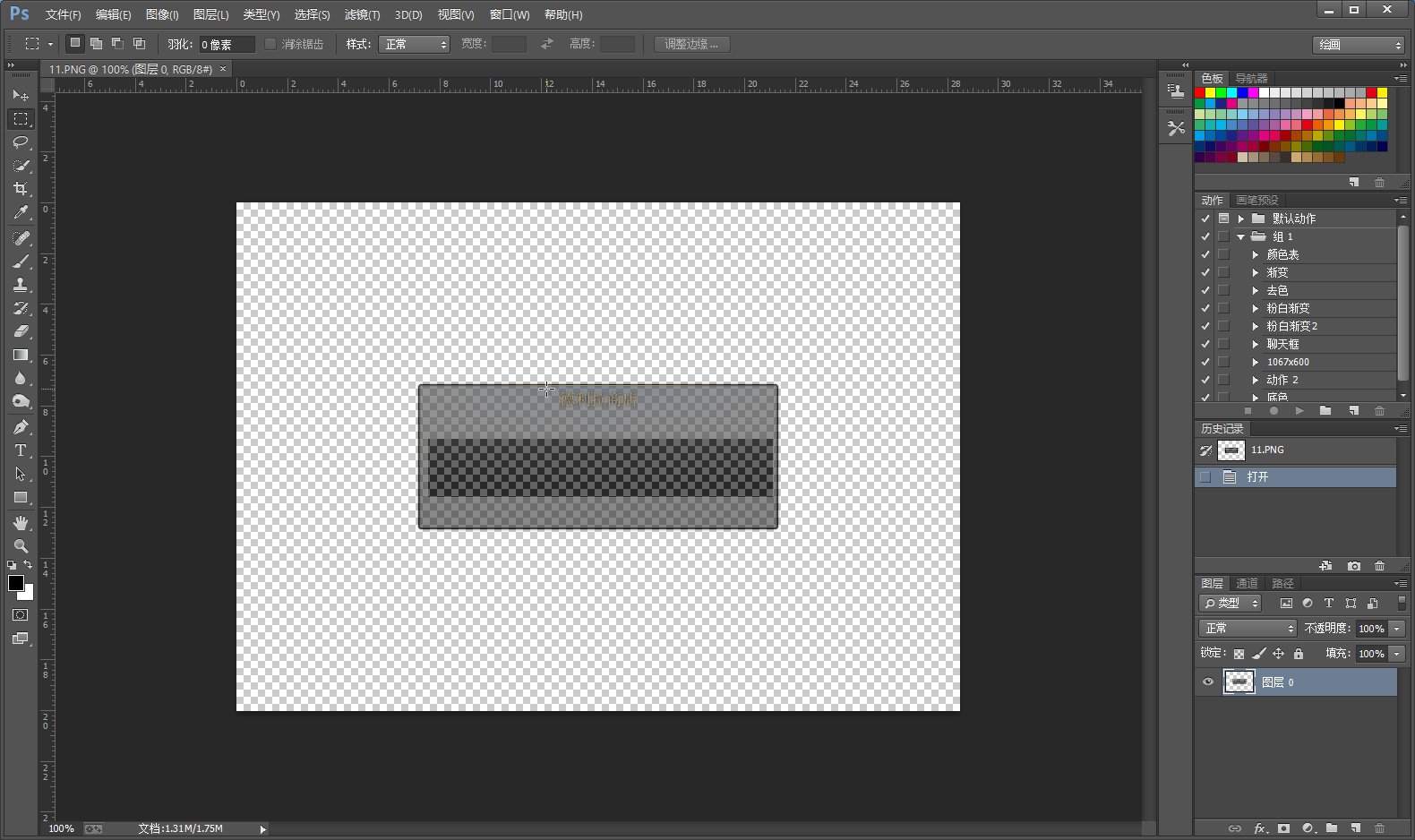The width and height of the screenshot is (1415, 840).
Task: Select the Gradient tool
Action: point(20,355)
